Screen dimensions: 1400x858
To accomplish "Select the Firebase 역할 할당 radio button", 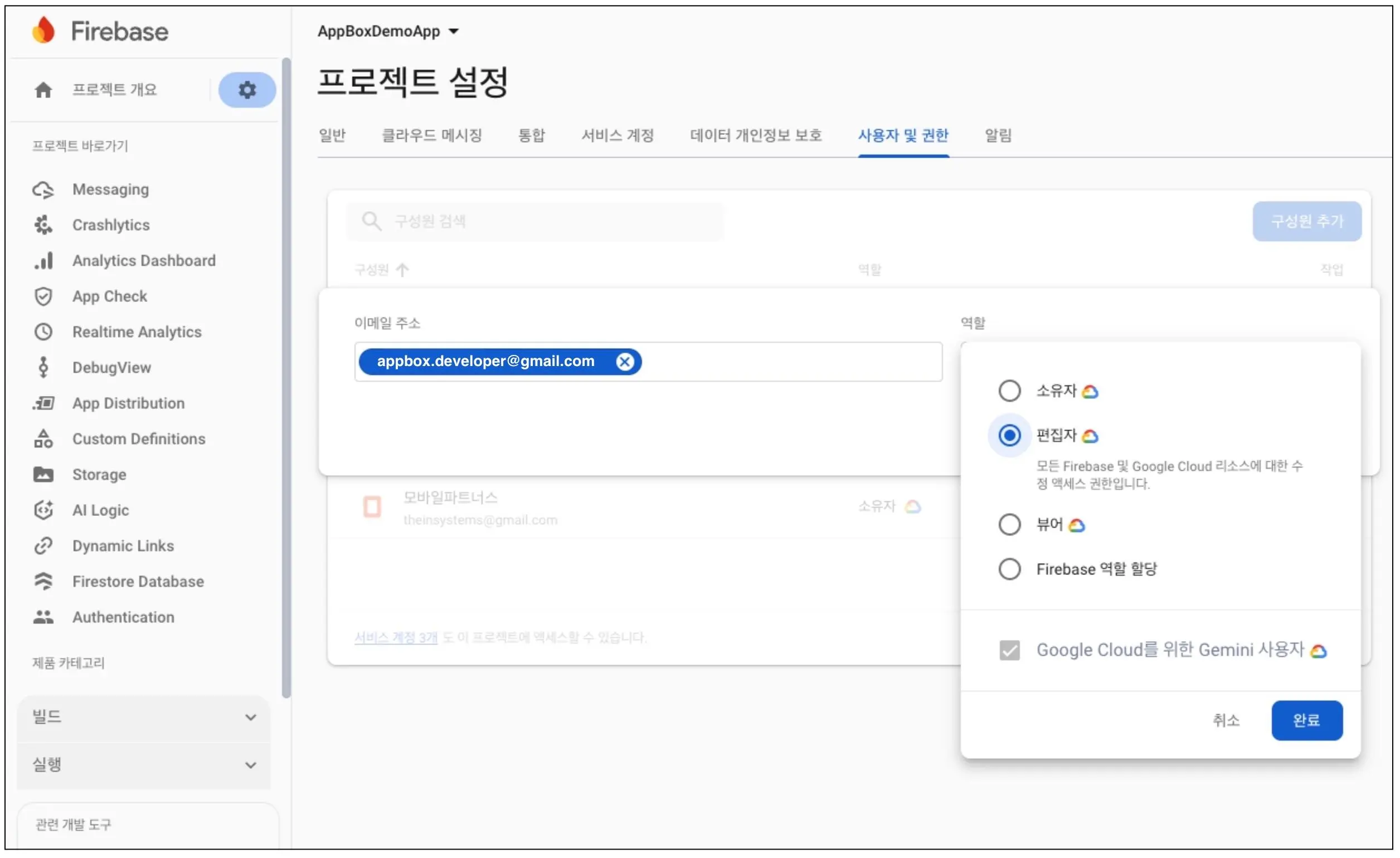I will [x=1010, y=569].
